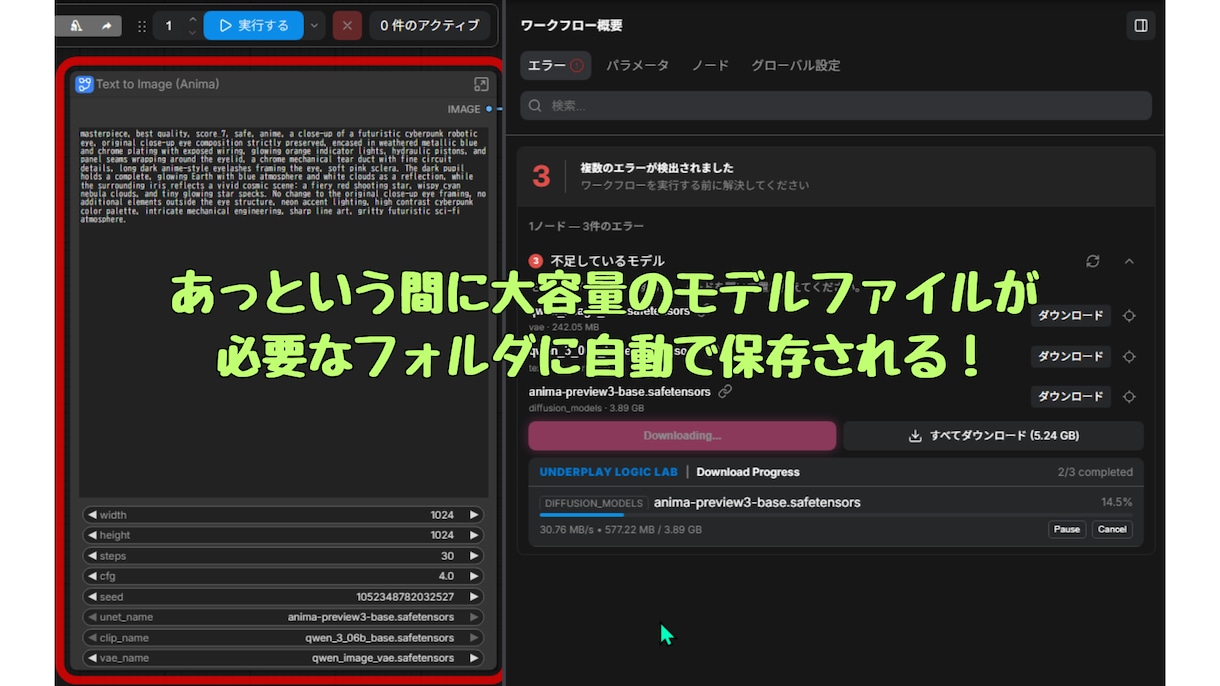This screenshot has height=686, width=1220.
Task: Switch to the パラメータ tab
Action: point(637,65)
